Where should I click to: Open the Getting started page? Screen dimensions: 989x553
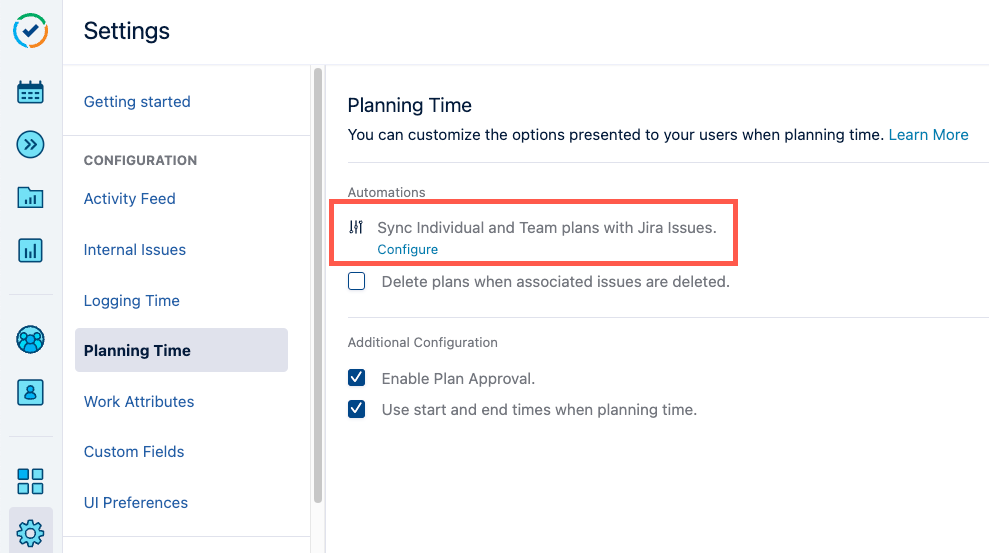[137, 102]
